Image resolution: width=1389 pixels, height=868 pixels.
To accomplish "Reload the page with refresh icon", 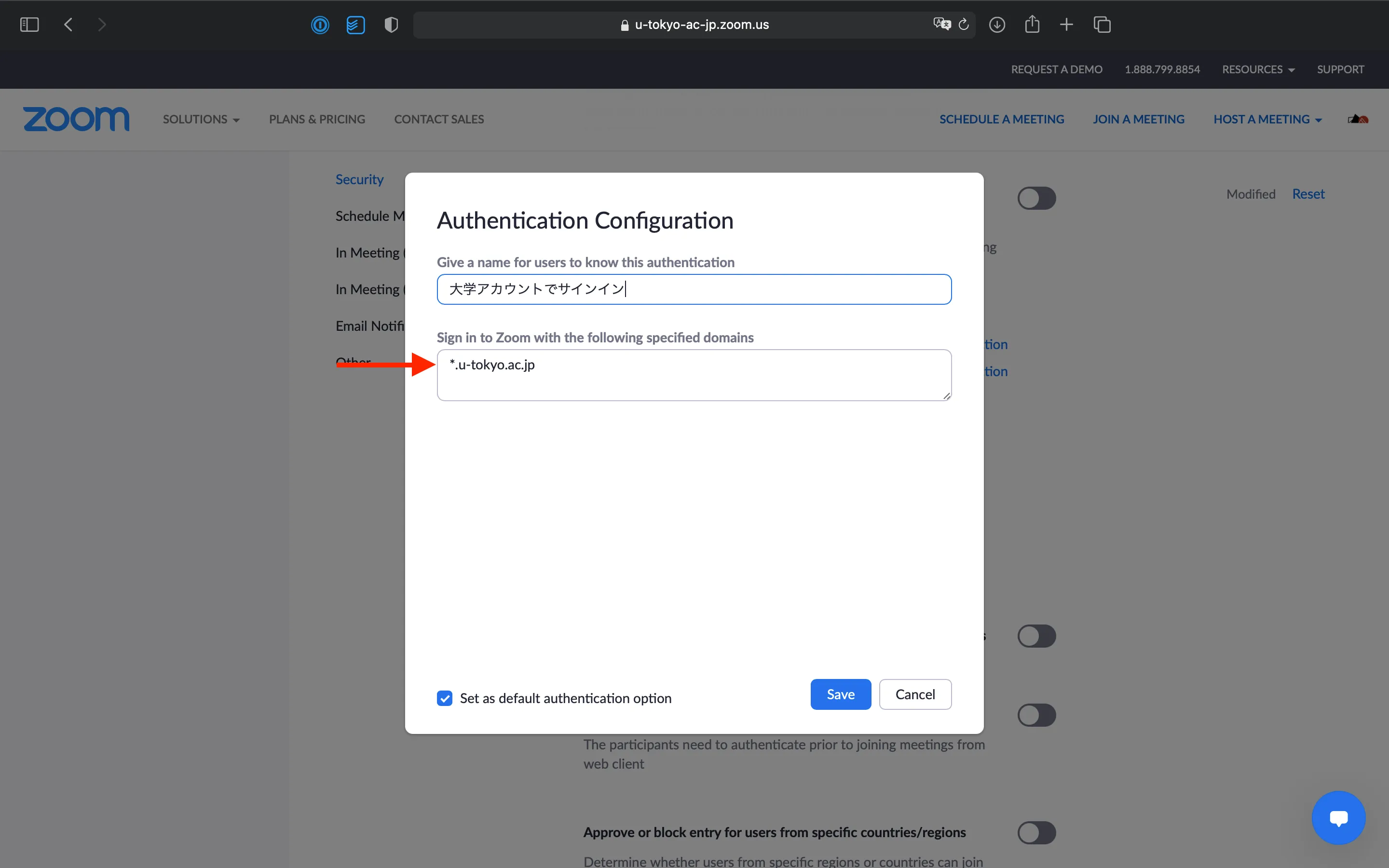I will [x=964, y=24].
